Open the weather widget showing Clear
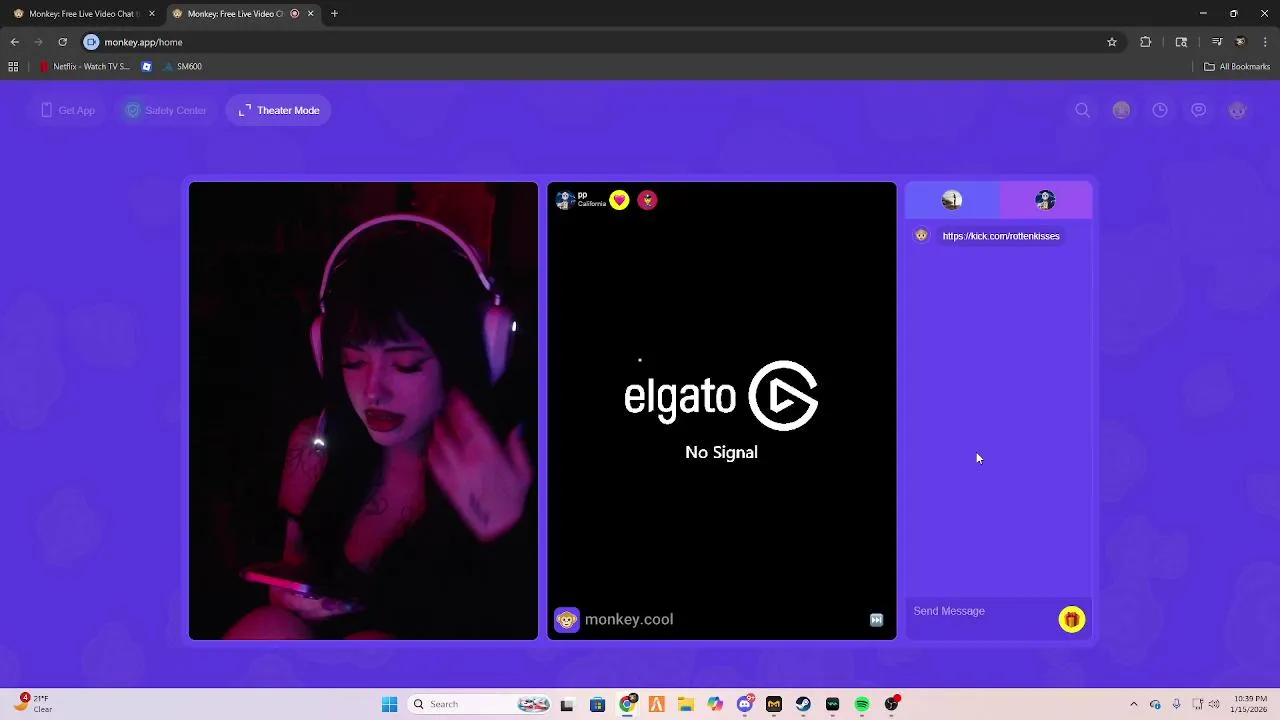This screenshot has height=720, width=1280. (x=32, y=704)
